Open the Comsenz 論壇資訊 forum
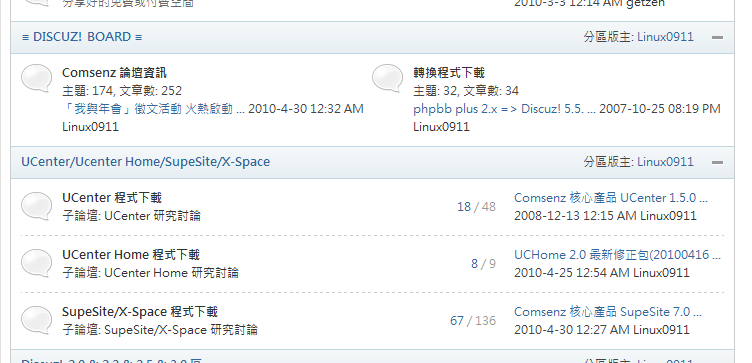This screenshot has width=752, height=363. (114, 73)
